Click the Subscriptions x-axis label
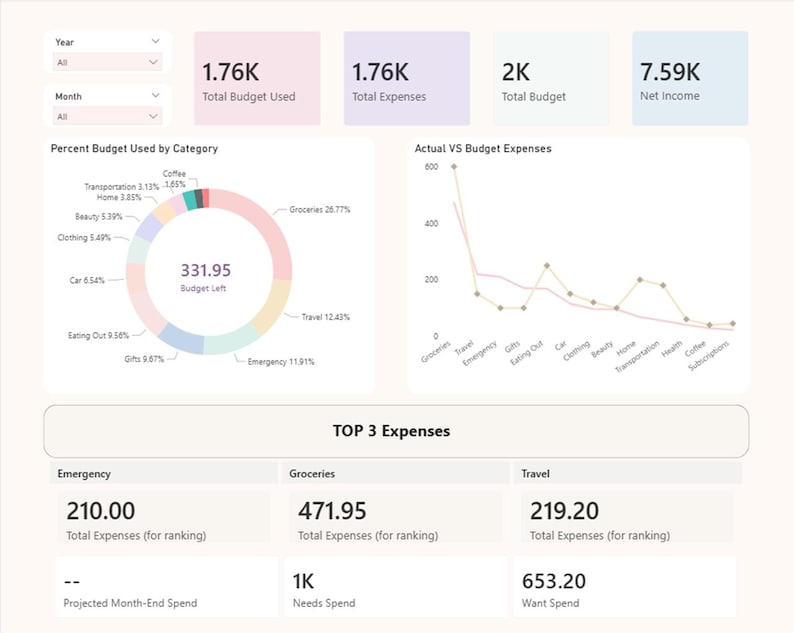The height and width of the screenshot is (633, 794). click(x=709, y=355)
